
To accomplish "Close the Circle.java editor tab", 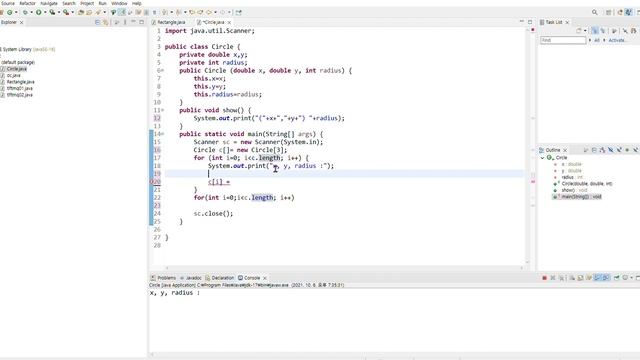I will tap(229, 22).
